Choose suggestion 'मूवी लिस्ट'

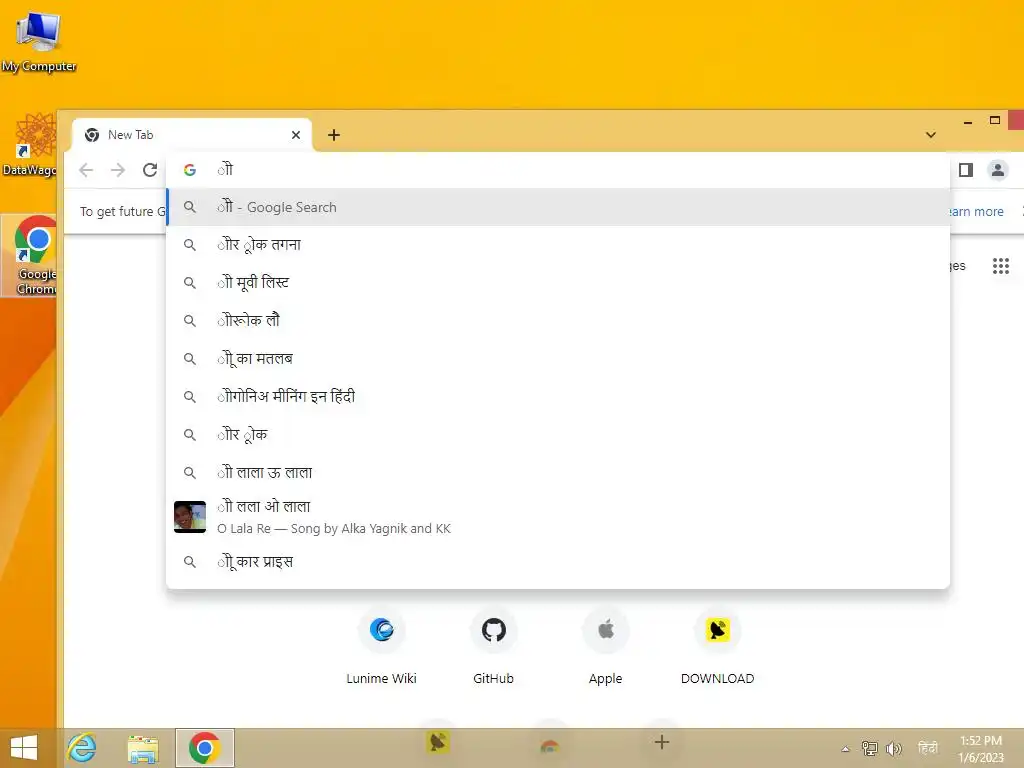tap(558, 283)
